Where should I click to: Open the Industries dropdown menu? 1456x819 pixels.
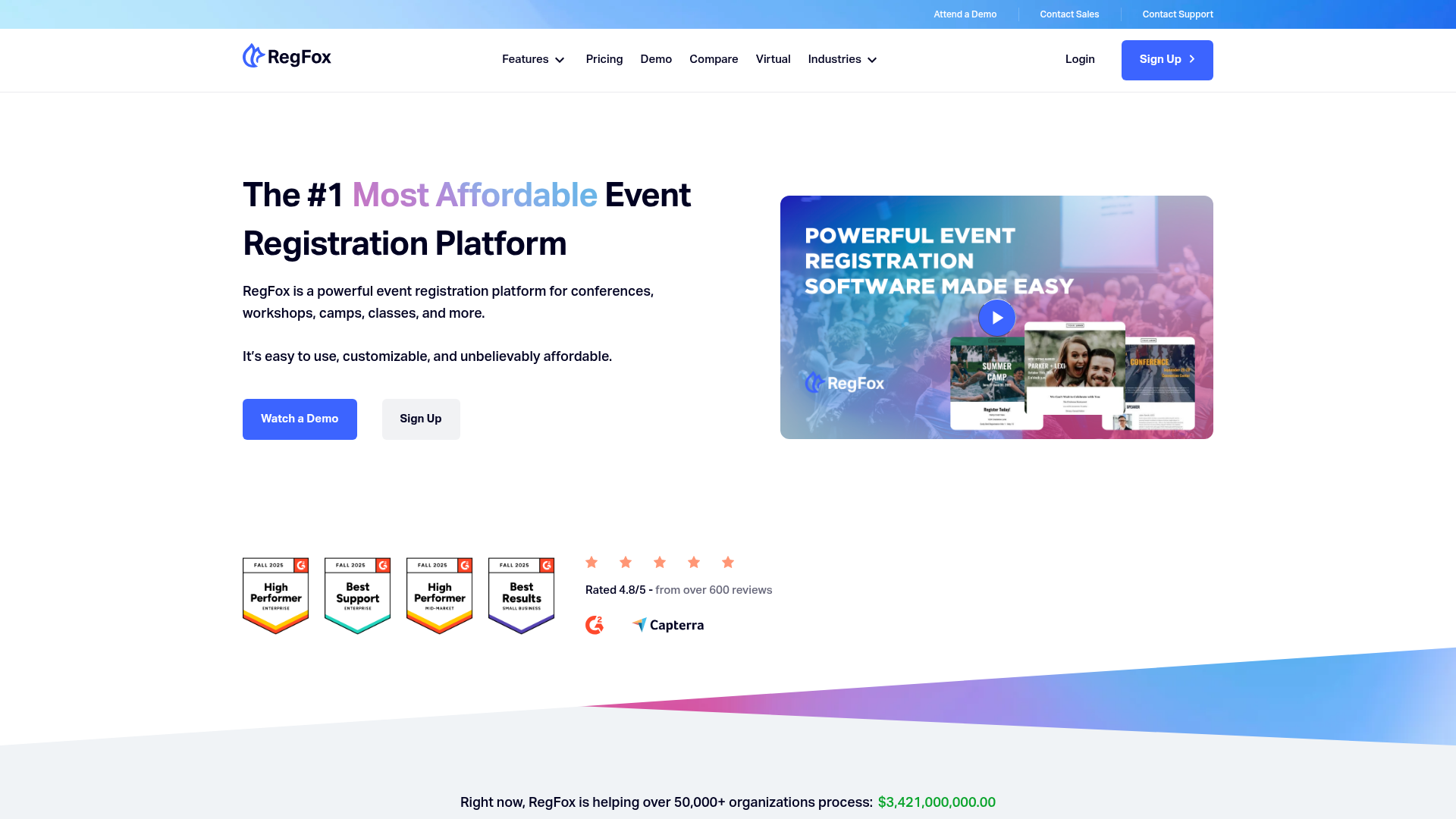click(841, 59)
